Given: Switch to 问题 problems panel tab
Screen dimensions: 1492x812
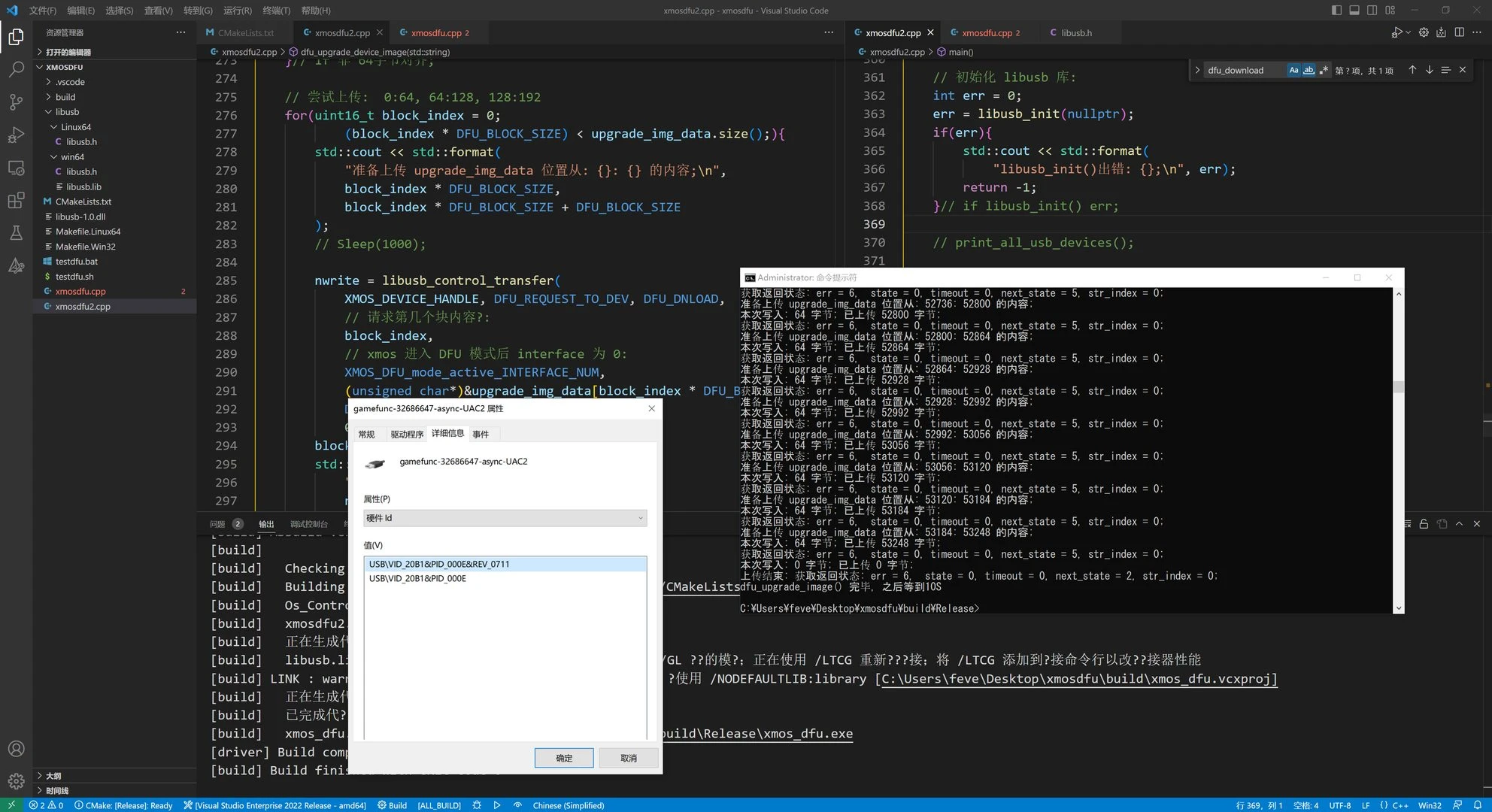Looking at the screenshot, I should (x=217, y=524).
